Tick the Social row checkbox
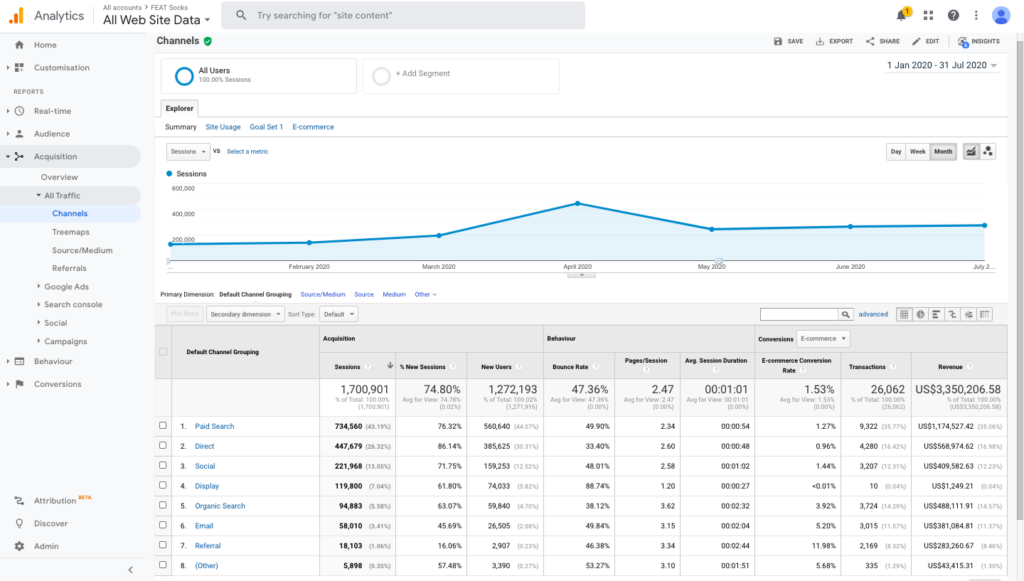1024x581 pixels. 163,465
